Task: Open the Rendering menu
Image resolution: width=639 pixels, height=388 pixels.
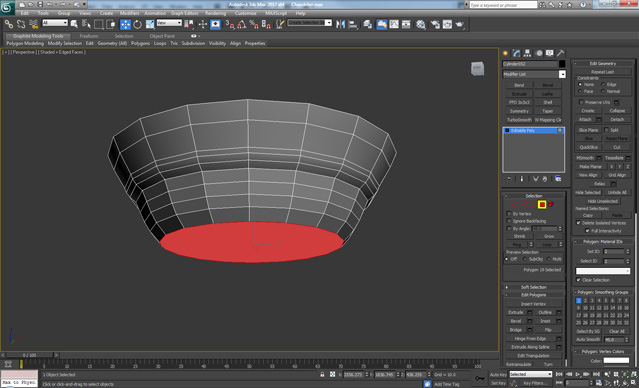Action: tap(216, 13)
